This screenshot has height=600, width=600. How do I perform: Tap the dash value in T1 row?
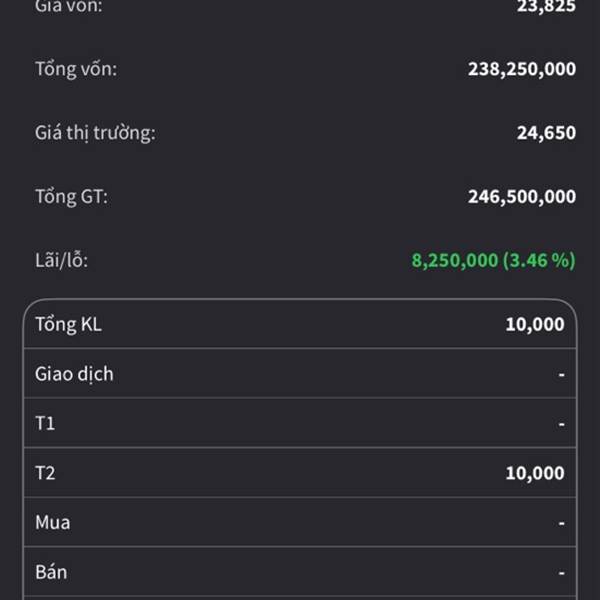(x=561, y=423)
